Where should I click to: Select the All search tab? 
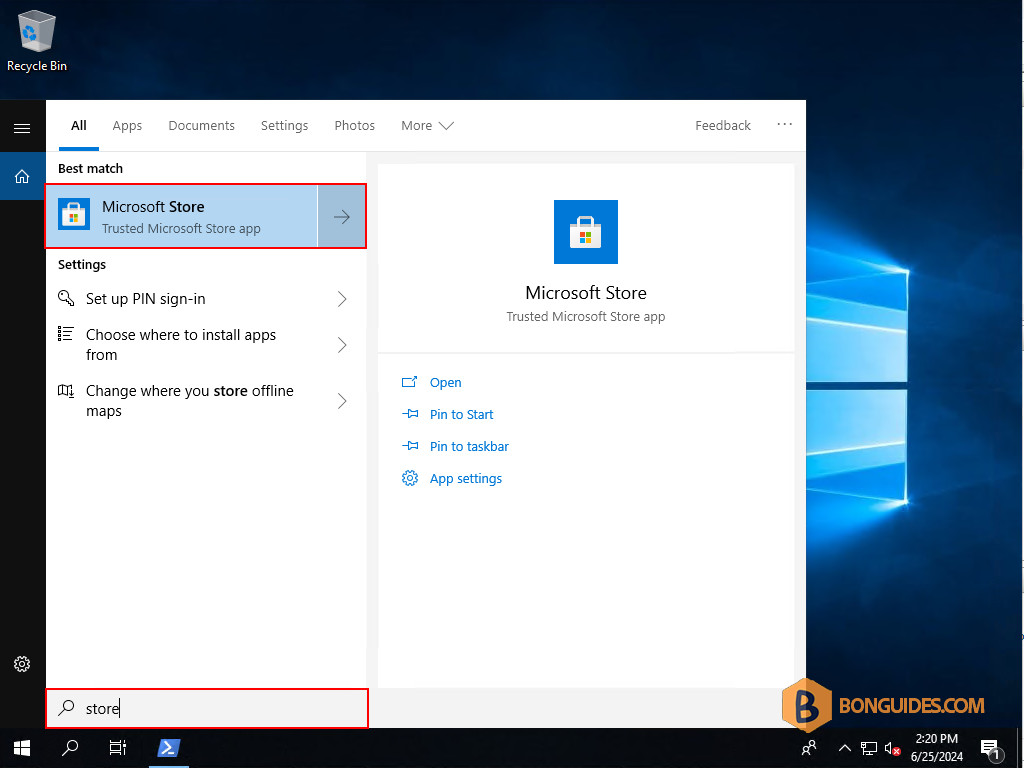[x=79, y=125]
